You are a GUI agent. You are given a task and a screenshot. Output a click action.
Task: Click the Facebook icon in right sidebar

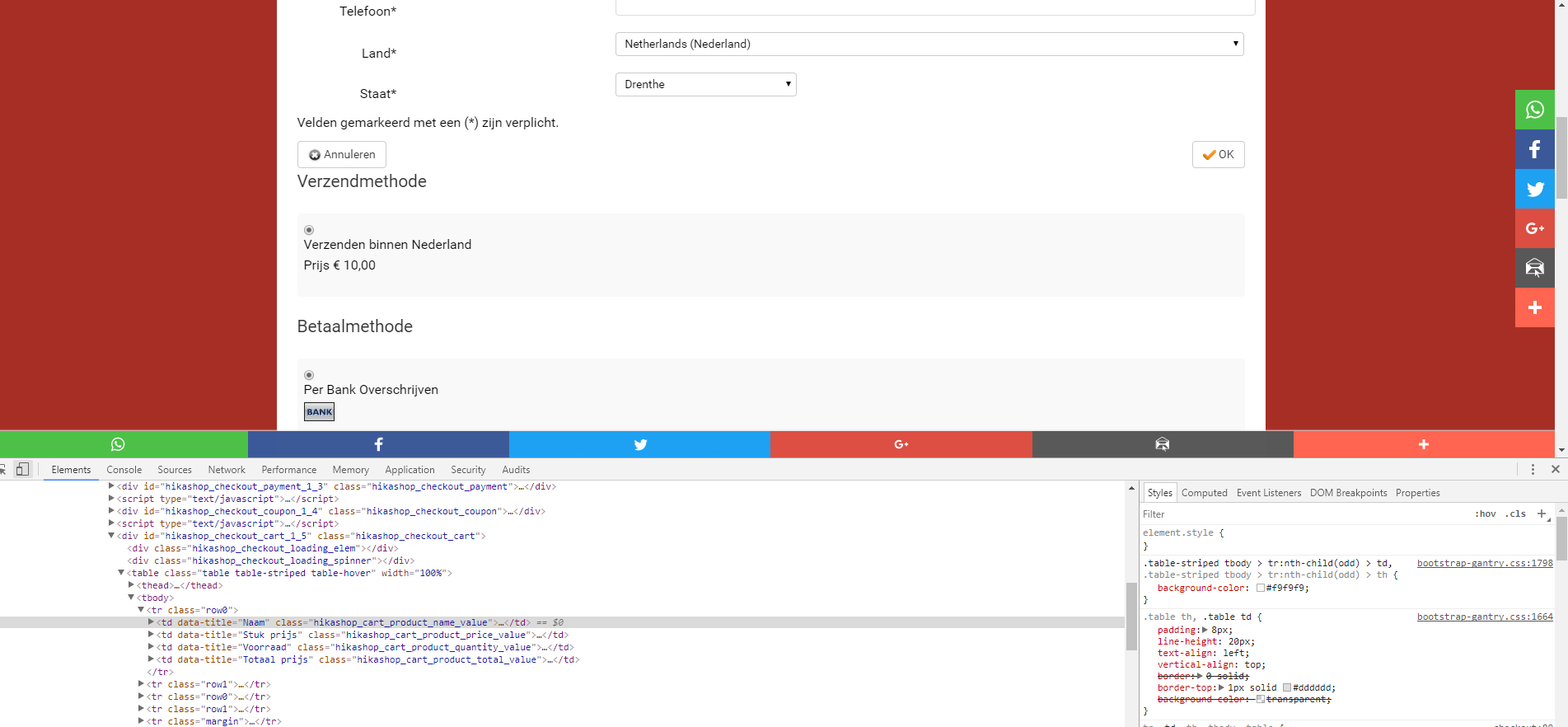click(x=1534, y=149)
